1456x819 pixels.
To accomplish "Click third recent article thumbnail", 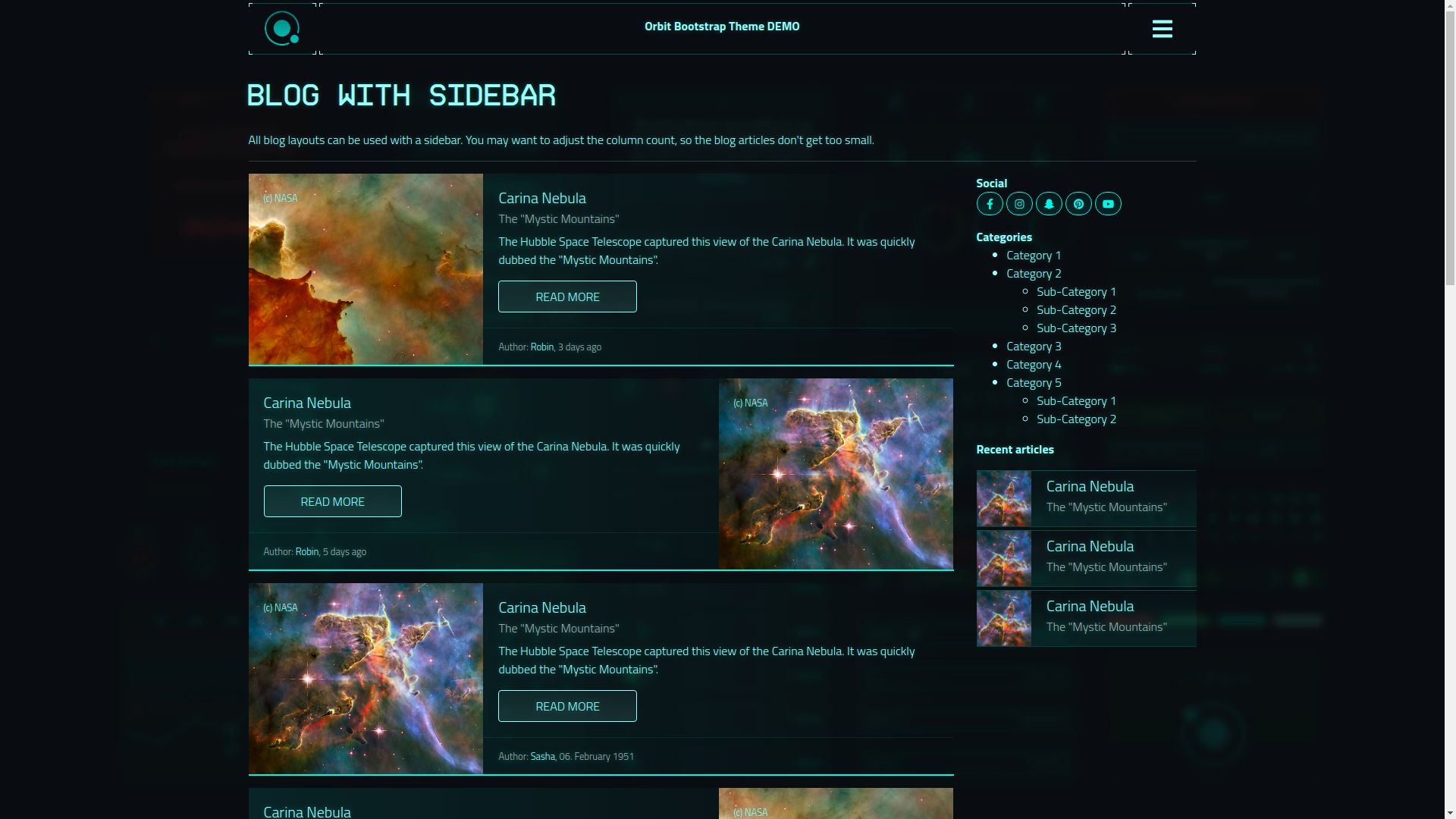I will click(1003, 619).
